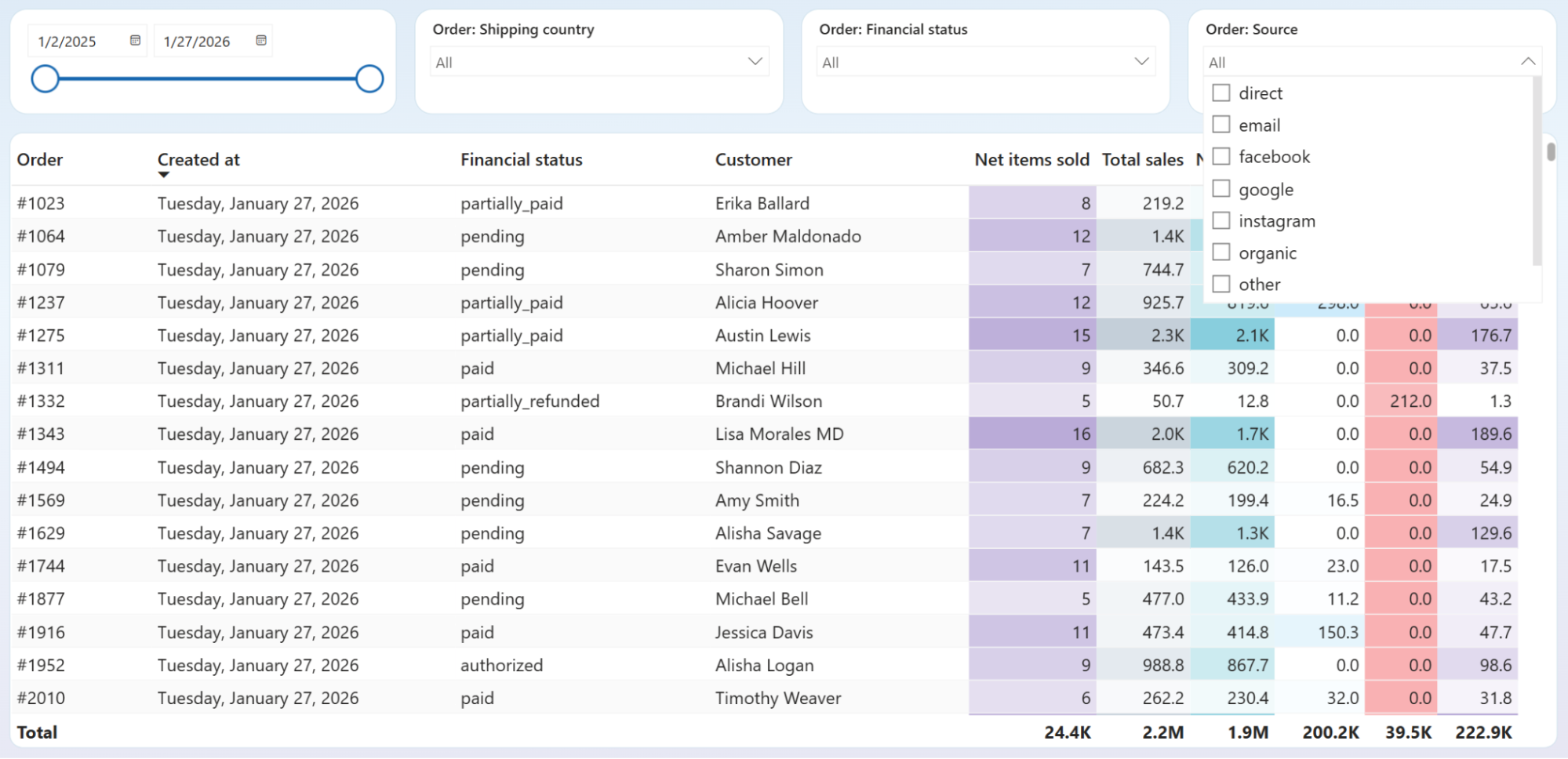The width and height of the screenshot is (1568, 759).
Task: Check the email source checkbox
Action: pos(1221,125)
